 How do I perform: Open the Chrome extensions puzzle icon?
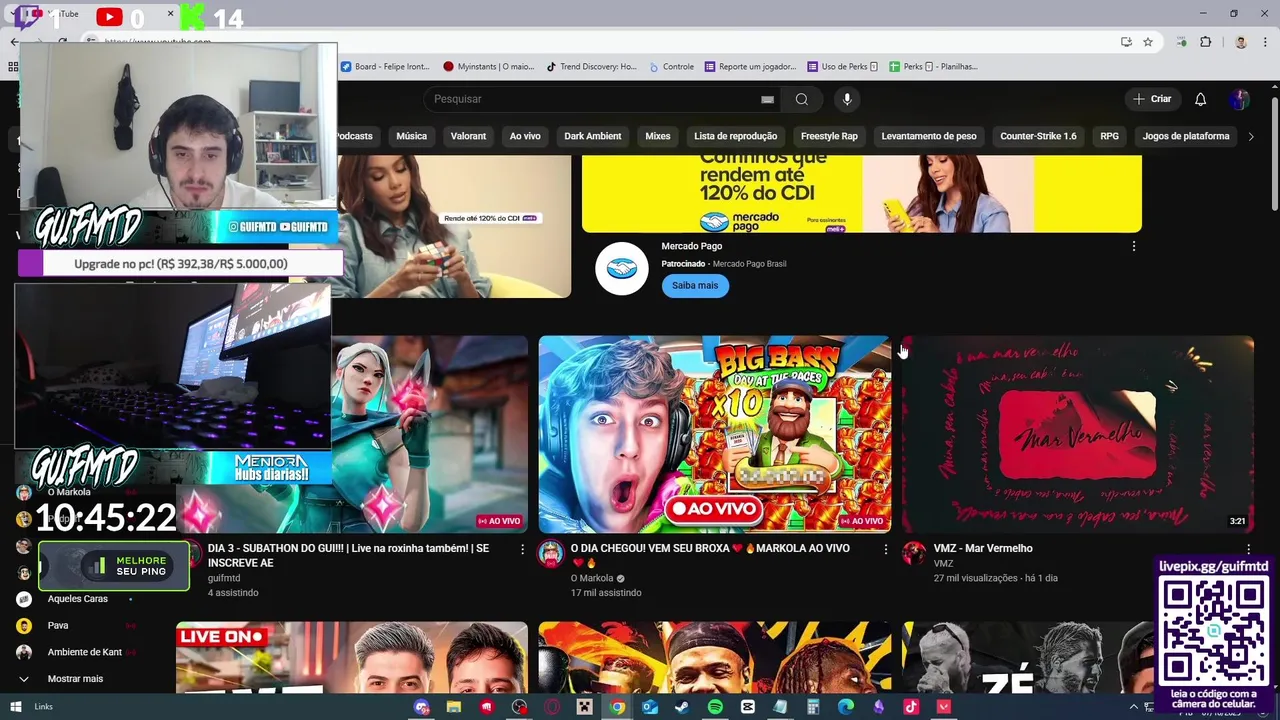point(1205,42)
